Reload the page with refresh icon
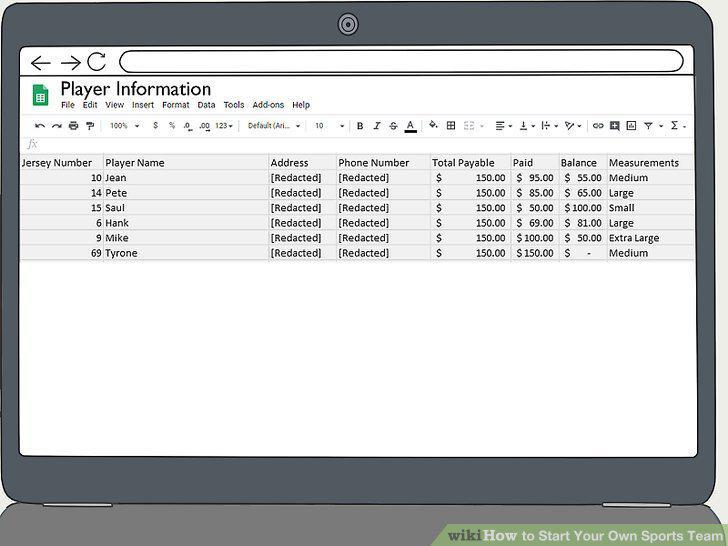The width and height of the screenshot is (728, 546). [x=97, y=61]
